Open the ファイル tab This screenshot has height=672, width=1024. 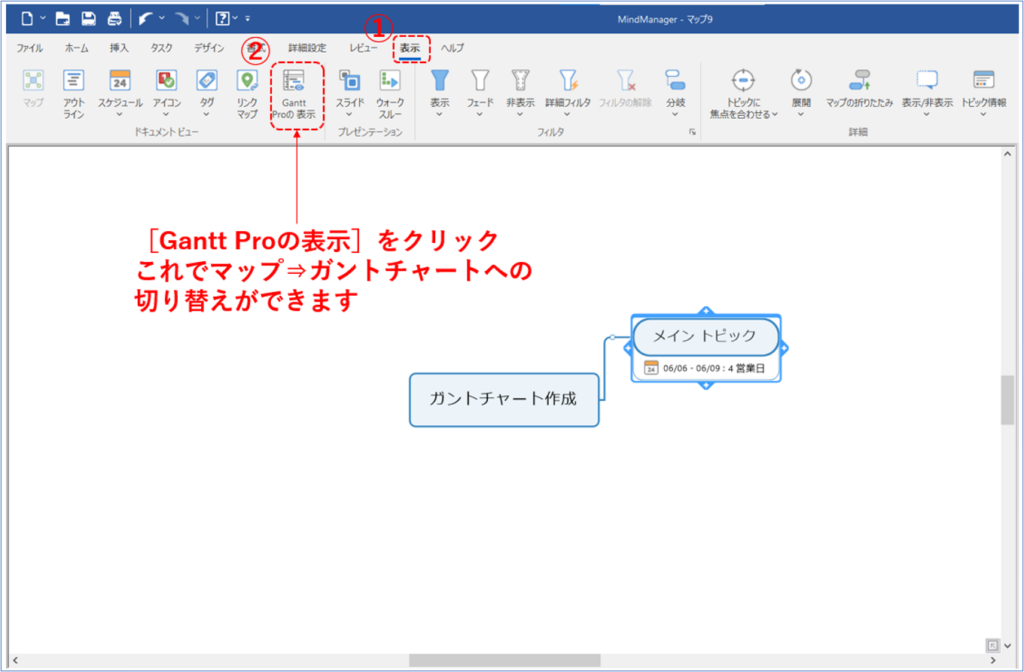29,48
